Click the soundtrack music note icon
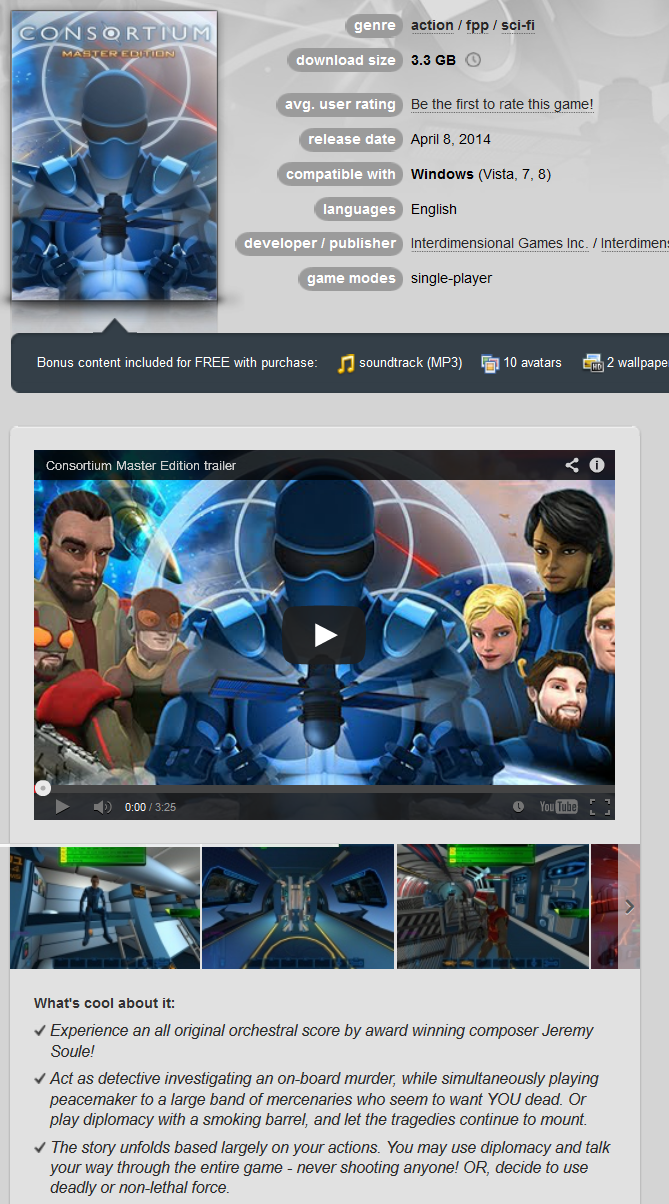This screenshot has height=1204, width=669. point(346,363)
